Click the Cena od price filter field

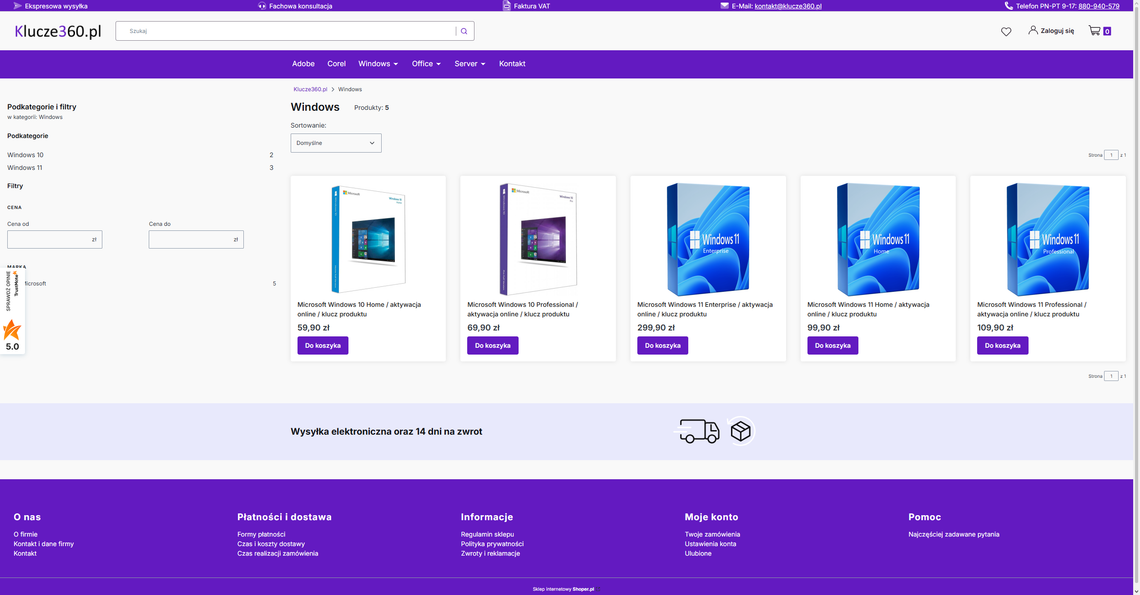coord(54,238)
